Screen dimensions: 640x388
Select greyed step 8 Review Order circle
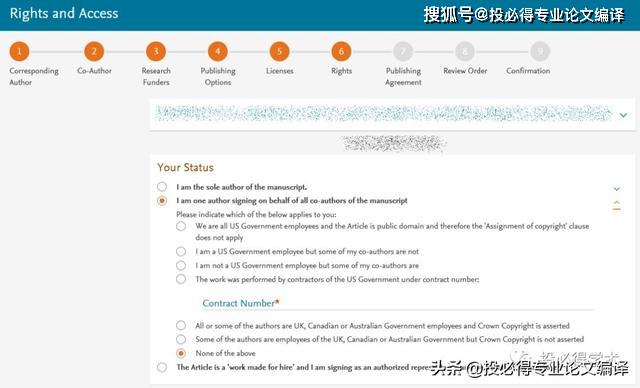tap(465, 51)
